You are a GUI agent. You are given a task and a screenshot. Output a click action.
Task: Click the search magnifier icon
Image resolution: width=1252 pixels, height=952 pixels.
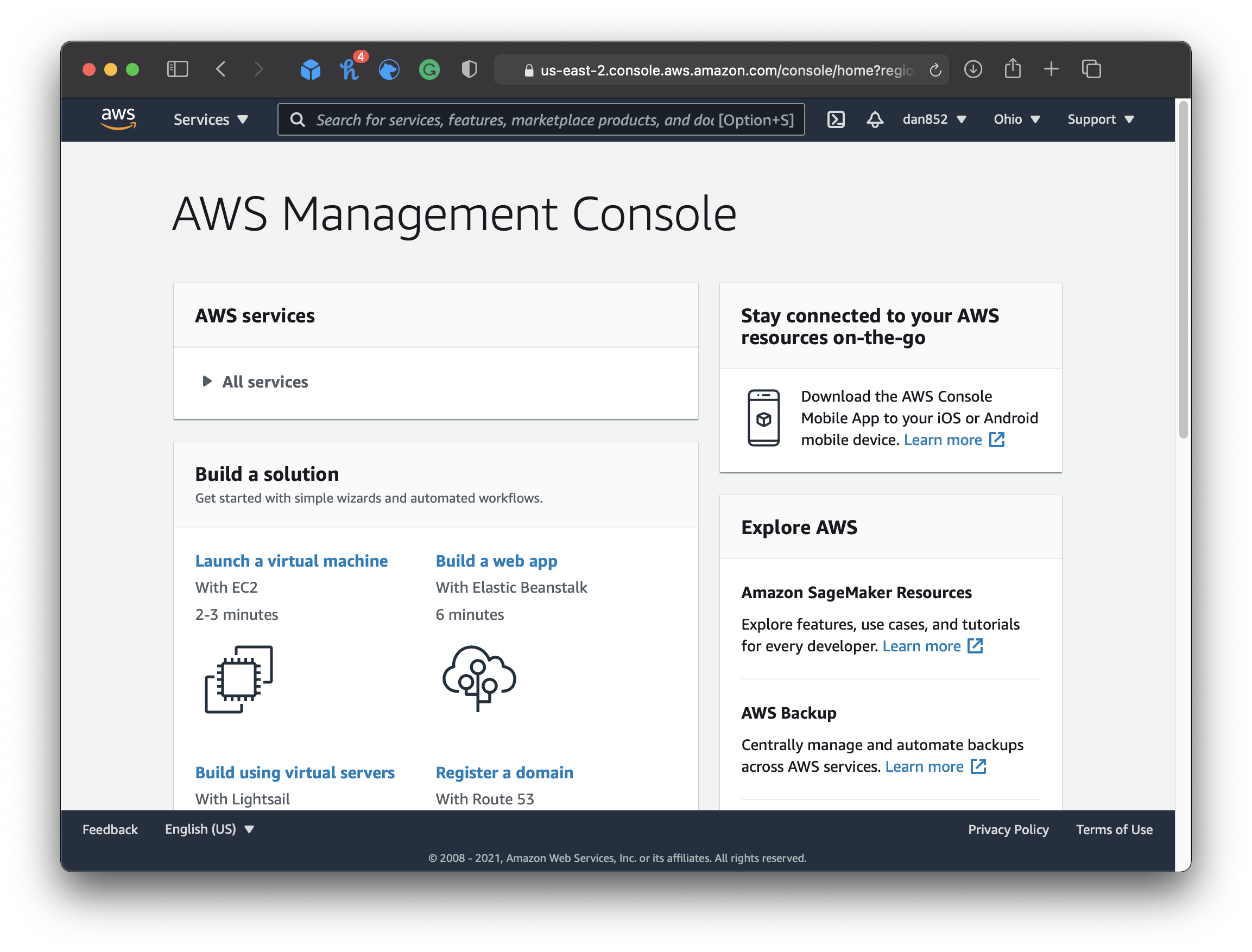click(298, 119)
